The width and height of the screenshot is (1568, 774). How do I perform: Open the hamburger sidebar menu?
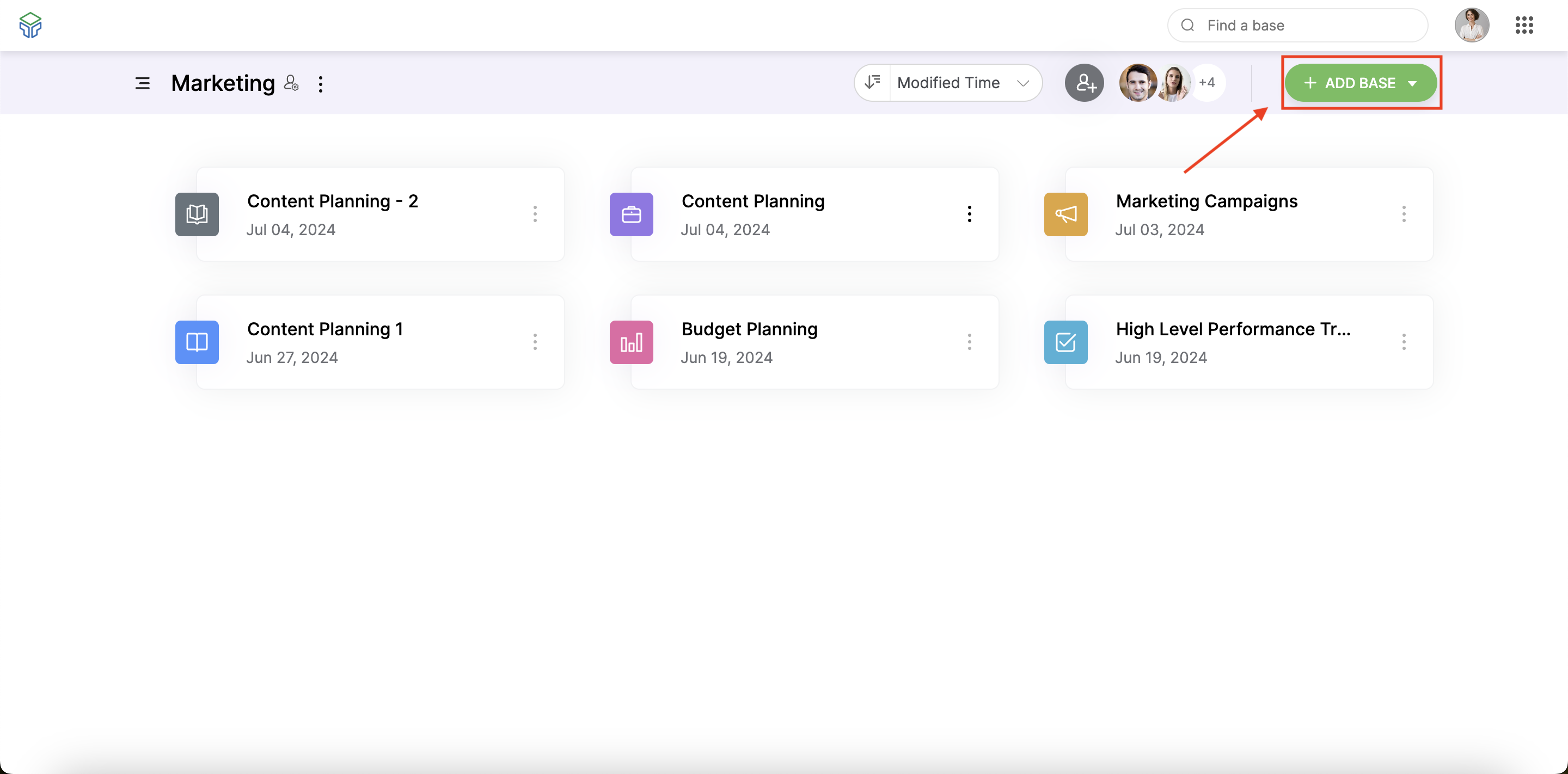coord(143,83)
